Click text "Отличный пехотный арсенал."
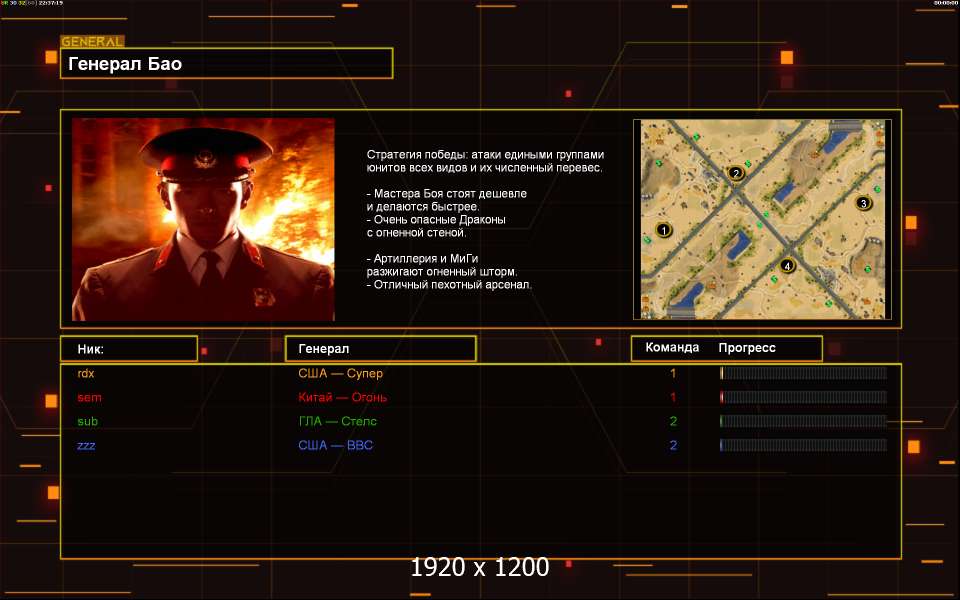Viewport: 960px width, 600px height. [x=453, y=285]
